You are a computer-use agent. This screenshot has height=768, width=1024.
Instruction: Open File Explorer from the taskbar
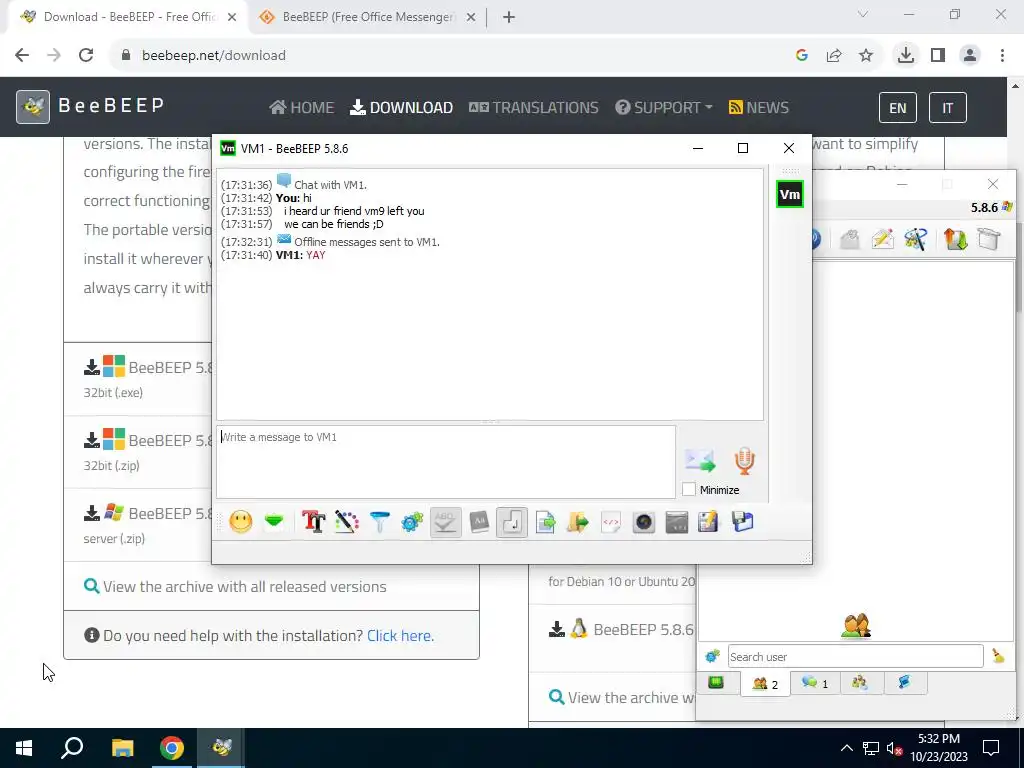[122, 748]
